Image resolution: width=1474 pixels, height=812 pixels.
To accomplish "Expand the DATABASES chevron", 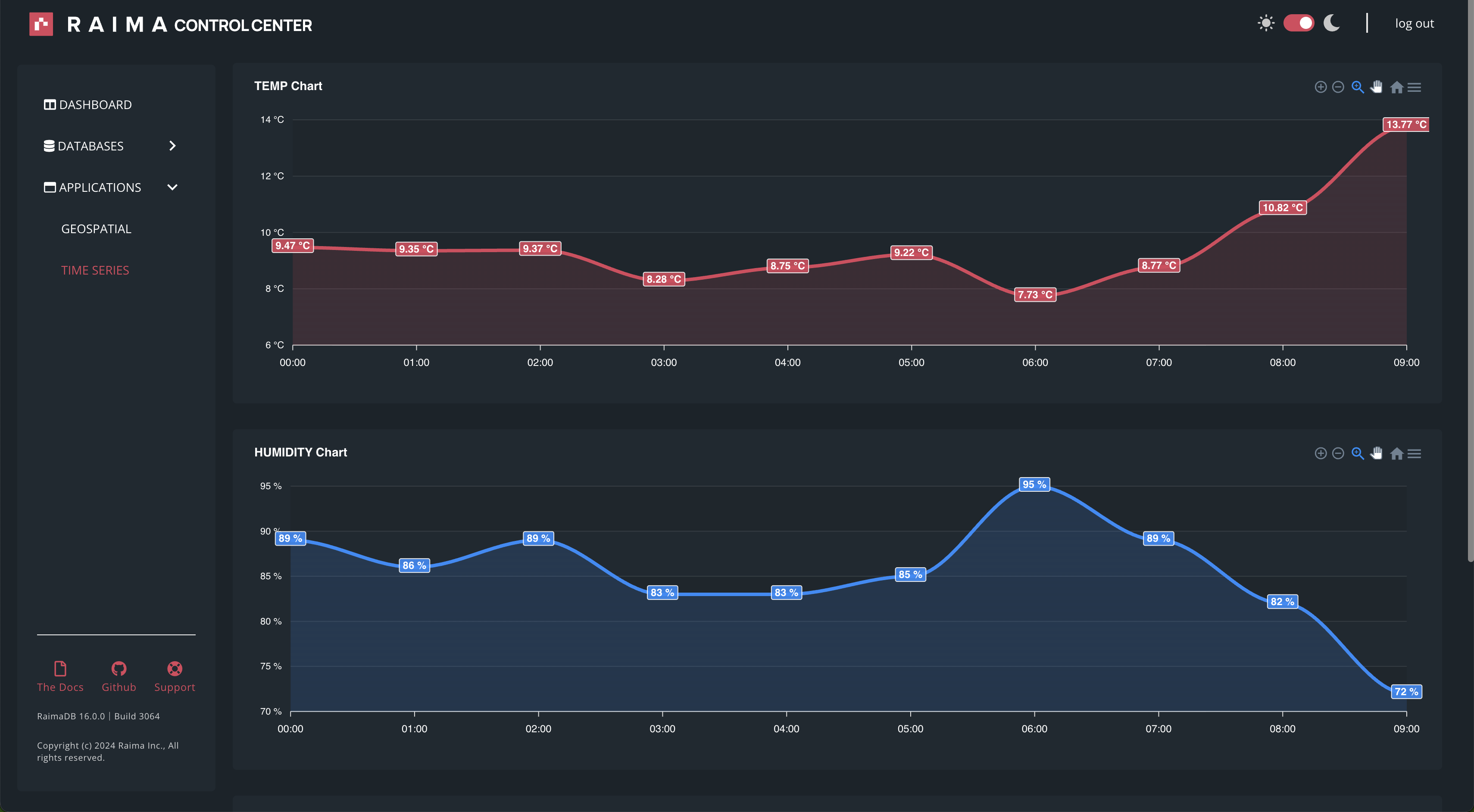I will [x=172, y=146].
